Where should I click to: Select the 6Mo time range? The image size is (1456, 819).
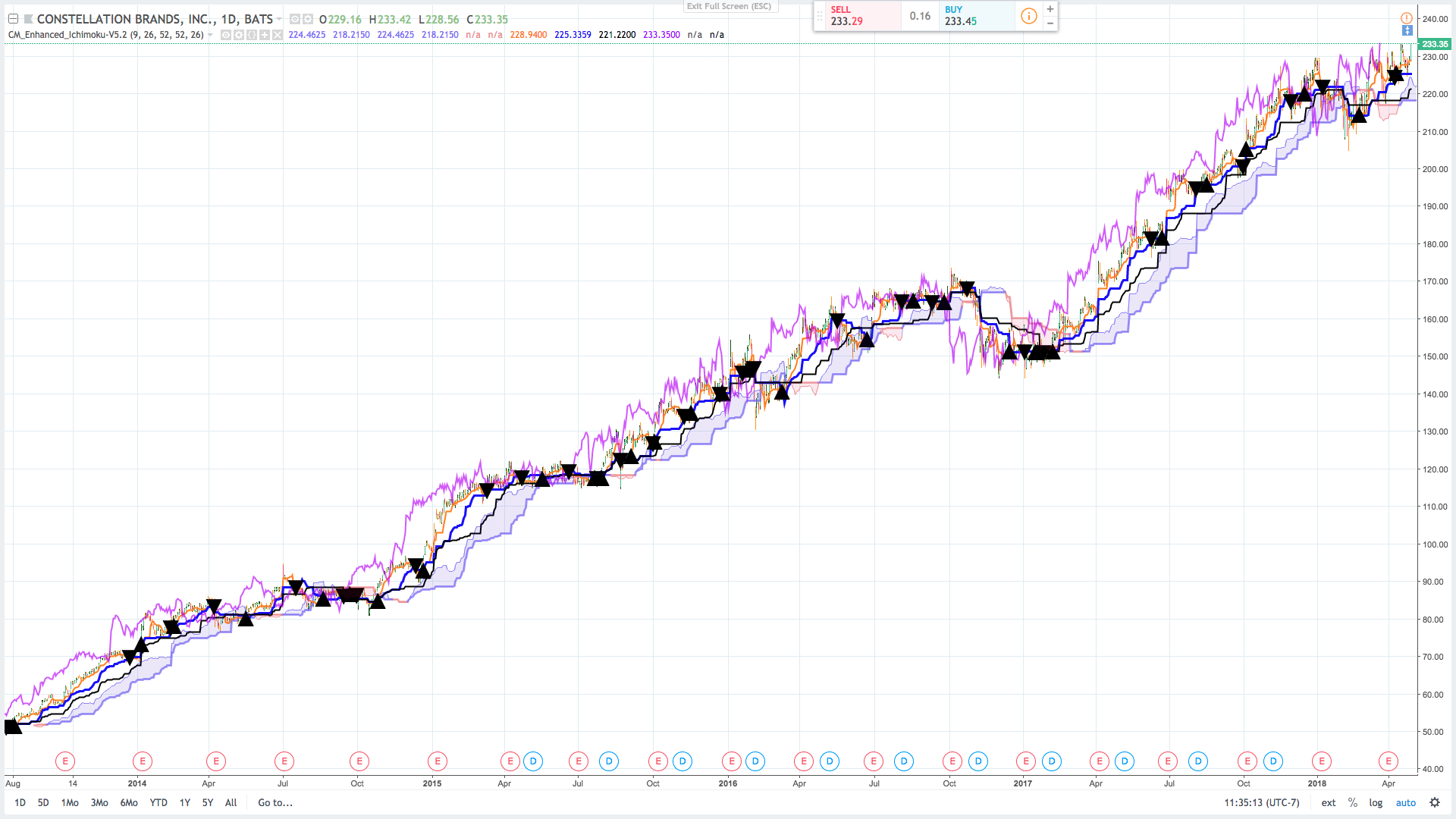[x=129, y=802]
